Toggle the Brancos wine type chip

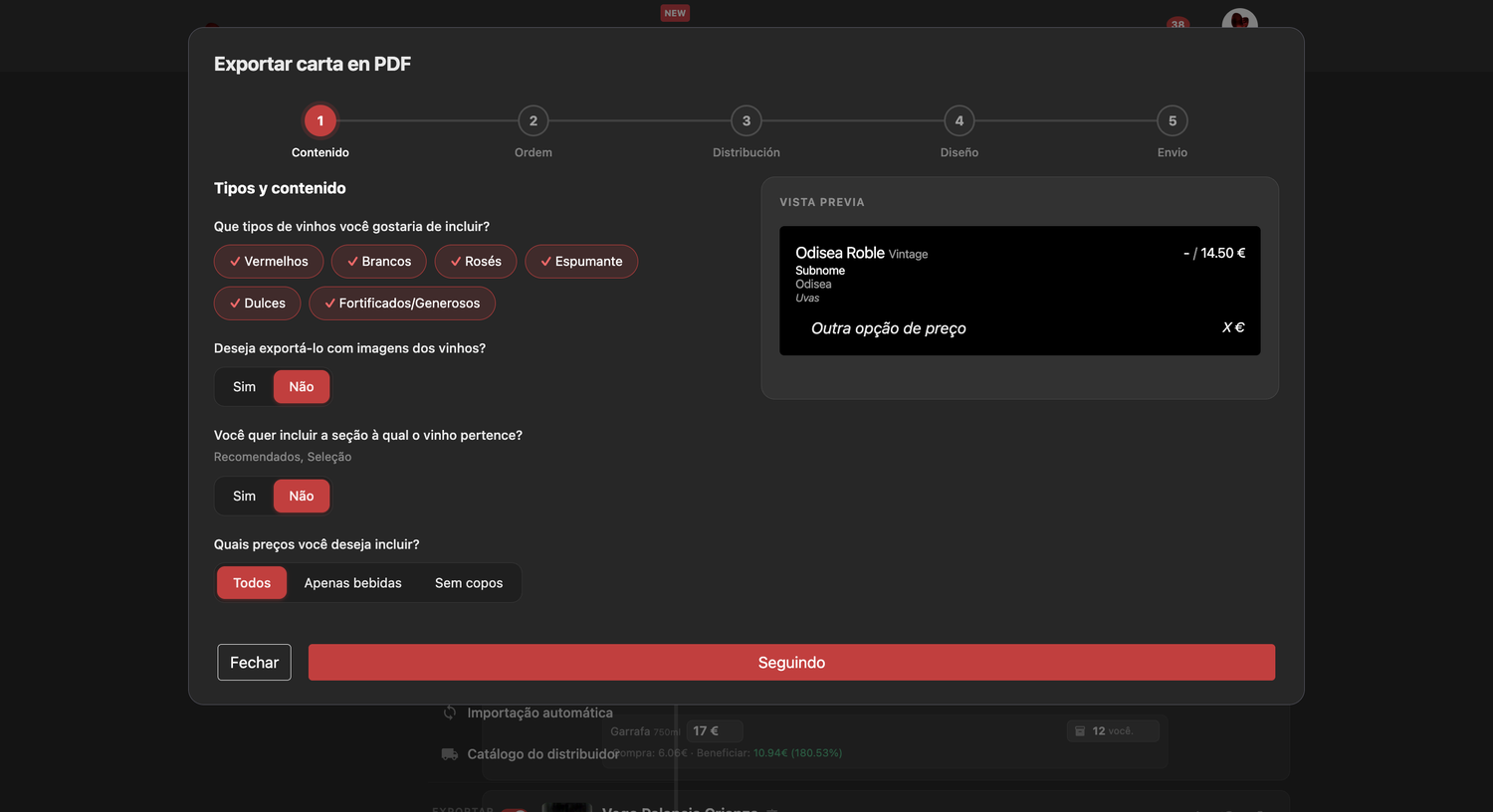pos(379,262)
